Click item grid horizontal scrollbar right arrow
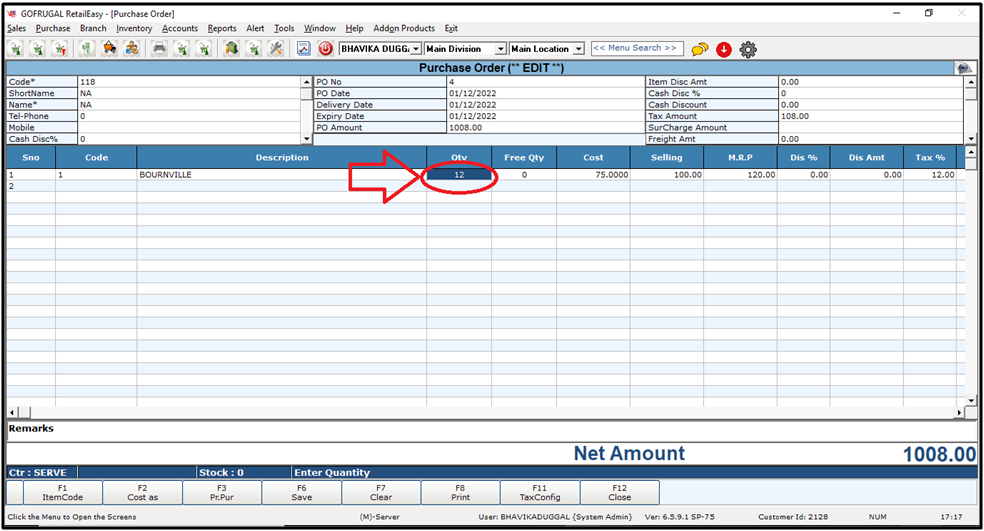Viewport: 984px width, 531px height. (x=959, y=412)
